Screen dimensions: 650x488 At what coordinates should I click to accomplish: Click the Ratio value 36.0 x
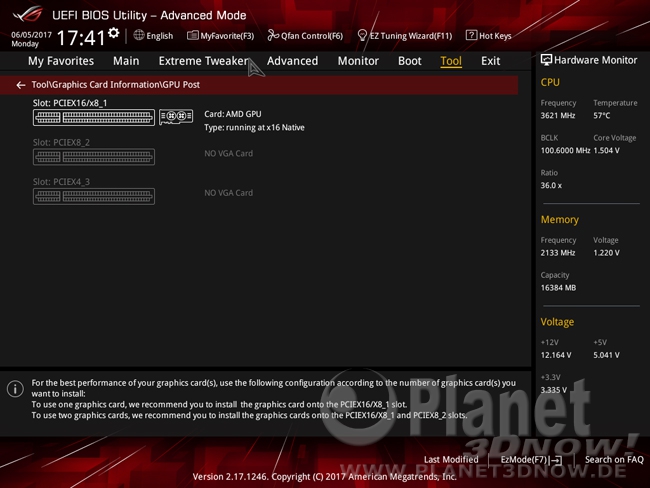point(551,185)
